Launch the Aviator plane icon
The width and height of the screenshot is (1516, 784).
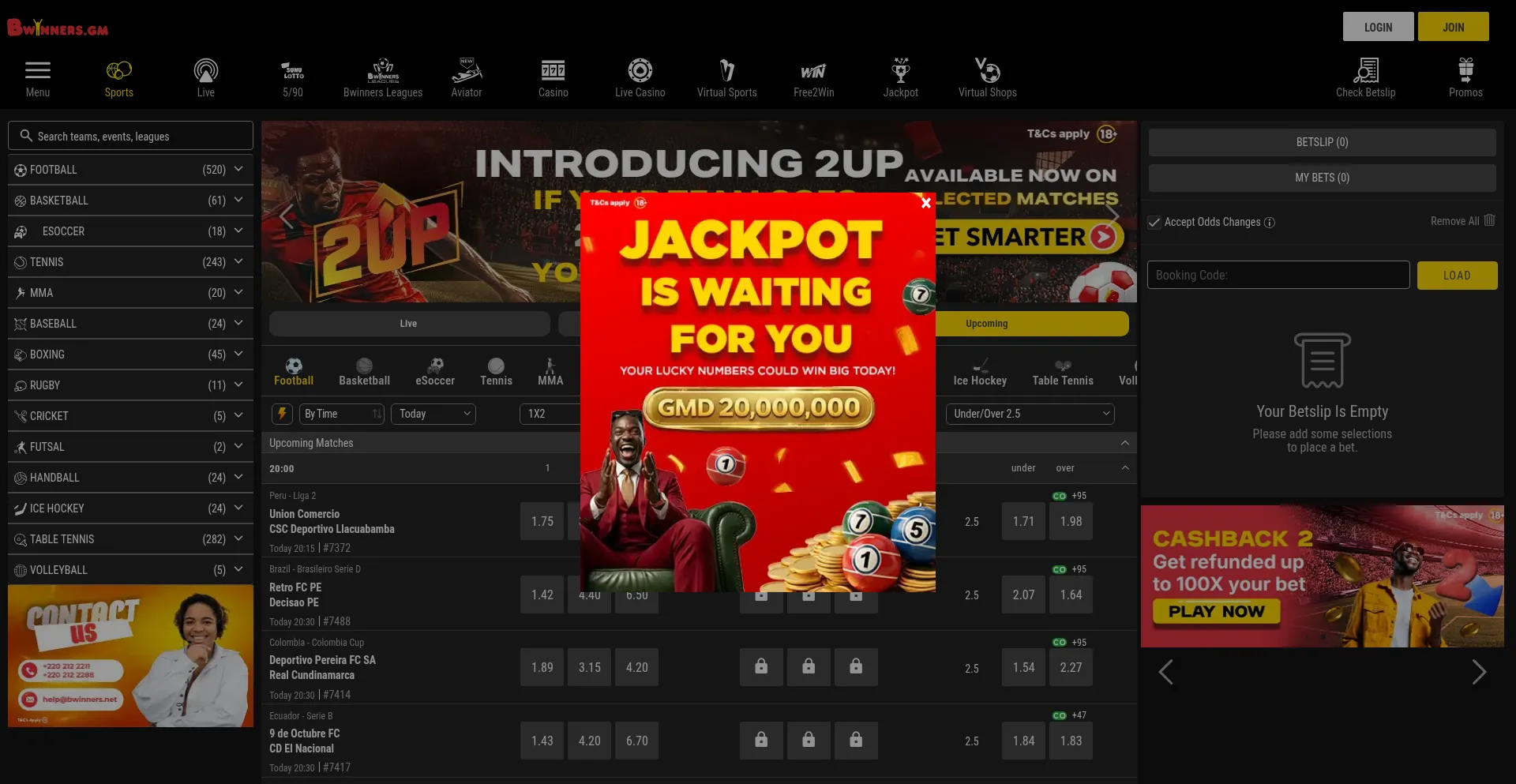(467, 70)
